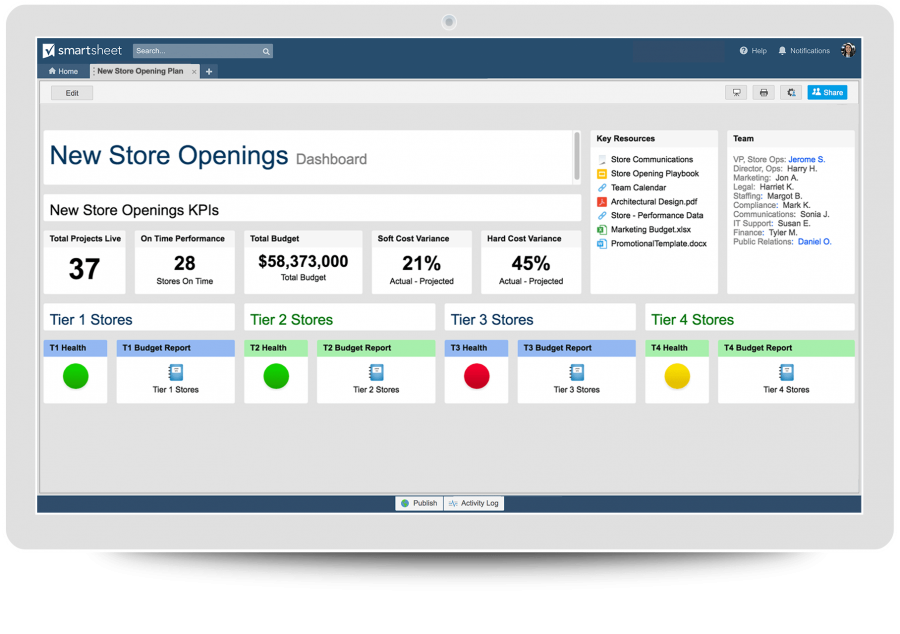Screen dimensions: 900x634
Task: Click the print icon button
Action: 764,92
